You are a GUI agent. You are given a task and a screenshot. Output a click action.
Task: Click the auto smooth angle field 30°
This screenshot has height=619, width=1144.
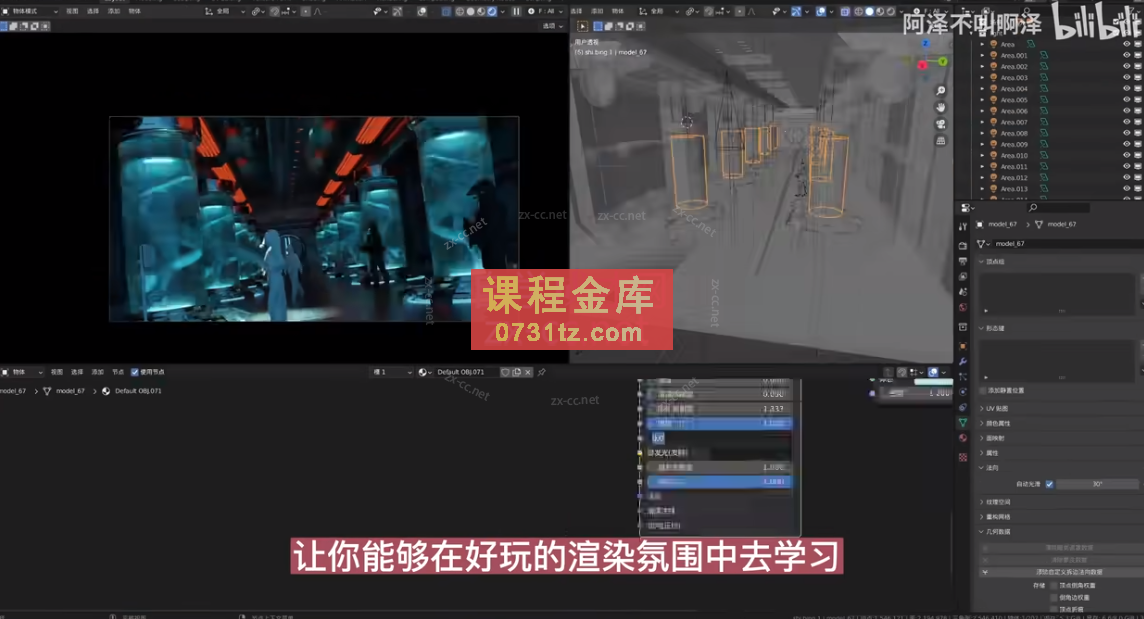click(x=1098, y=484)
